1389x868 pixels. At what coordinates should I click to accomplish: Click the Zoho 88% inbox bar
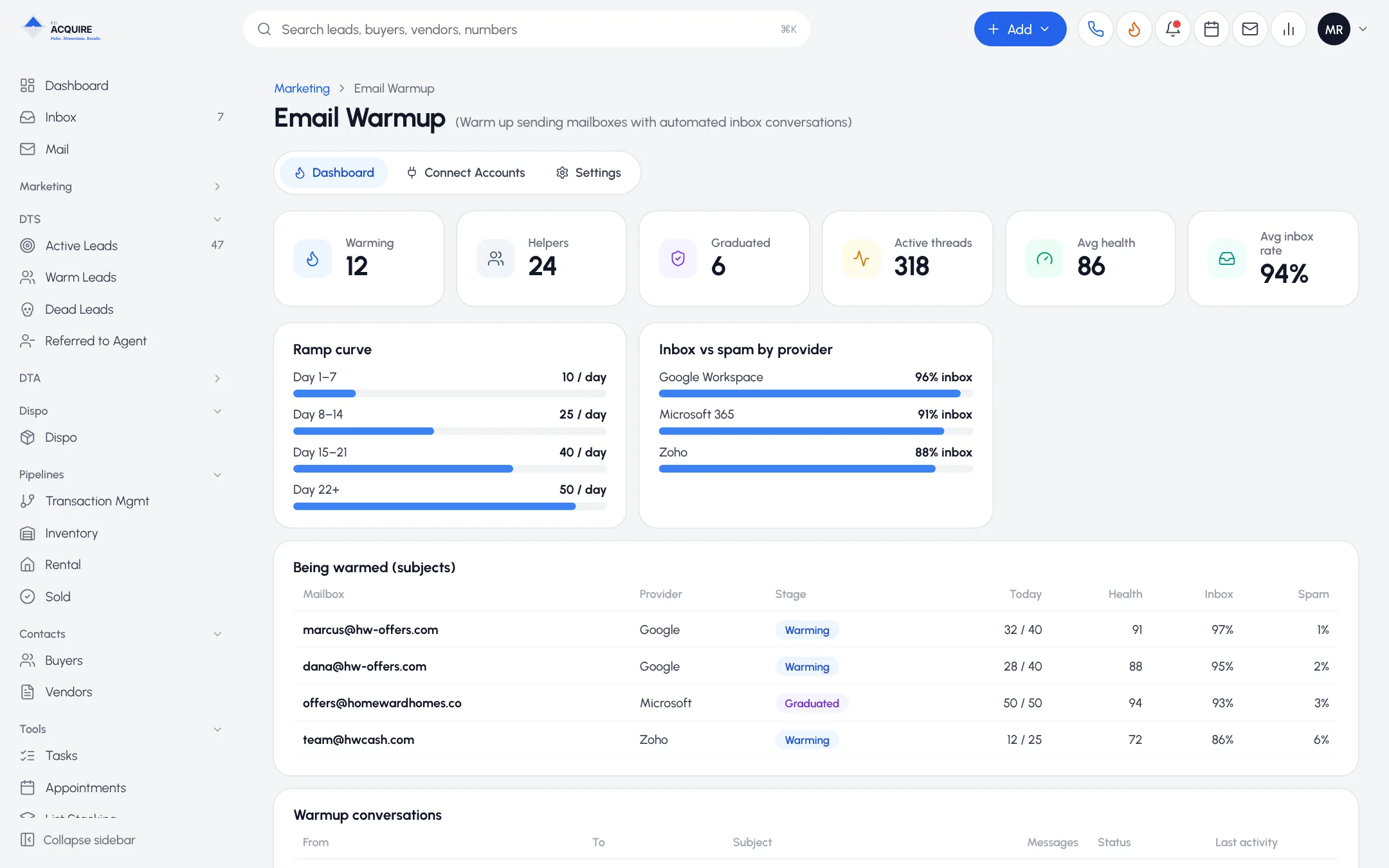[815, 469]
